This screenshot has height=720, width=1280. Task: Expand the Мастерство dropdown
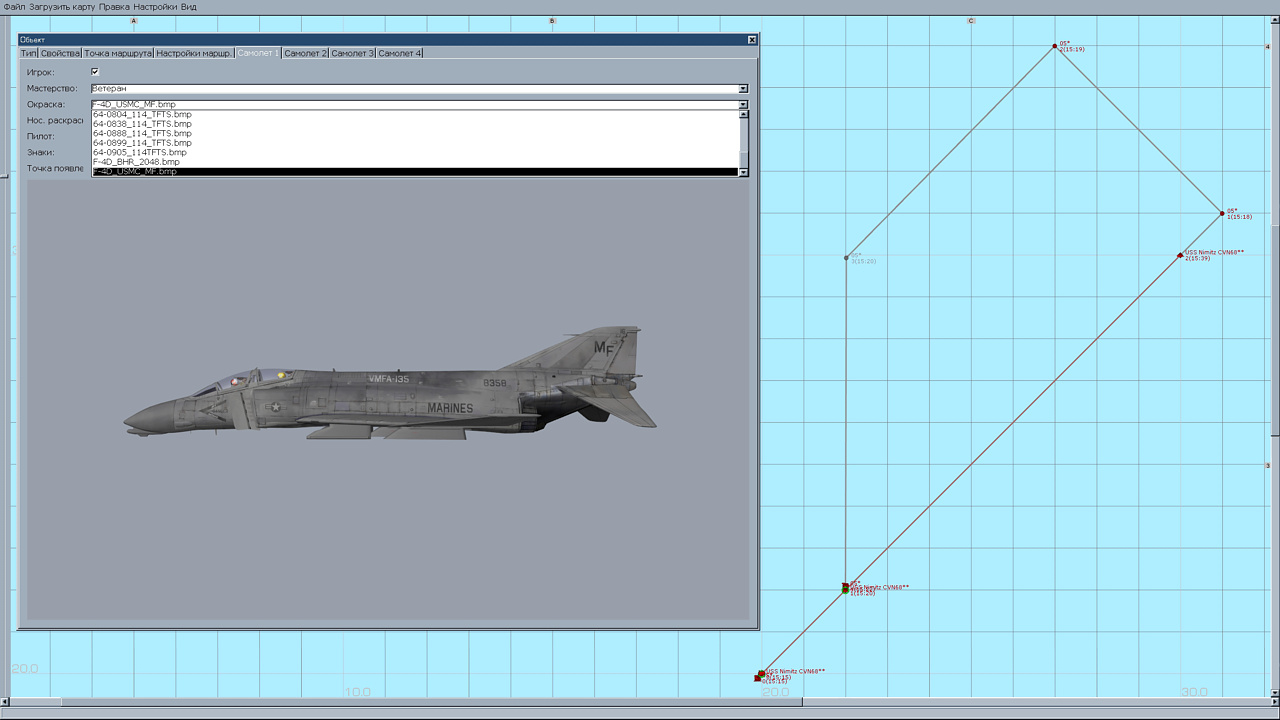743,89
